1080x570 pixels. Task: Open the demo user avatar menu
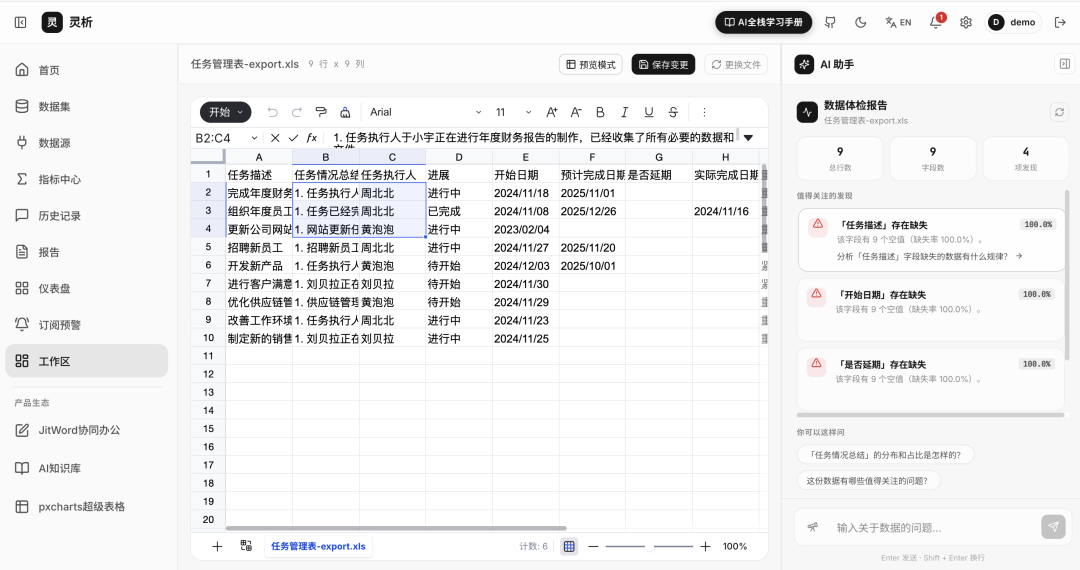[x=1012, y=23]
